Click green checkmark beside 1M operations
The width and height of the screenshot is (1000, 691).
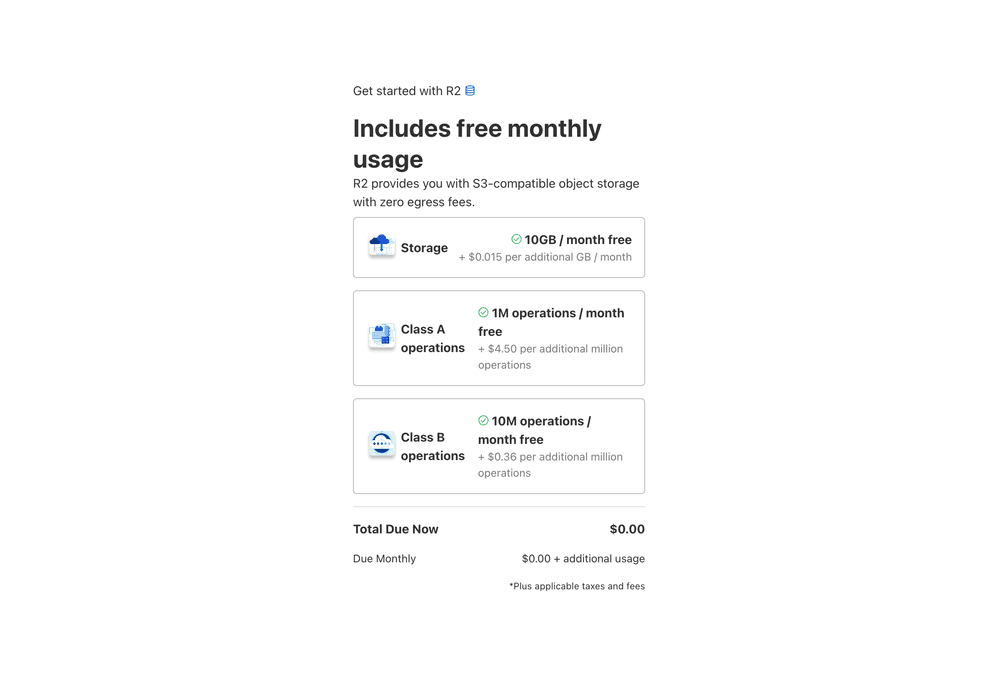[x=483, y=313]
